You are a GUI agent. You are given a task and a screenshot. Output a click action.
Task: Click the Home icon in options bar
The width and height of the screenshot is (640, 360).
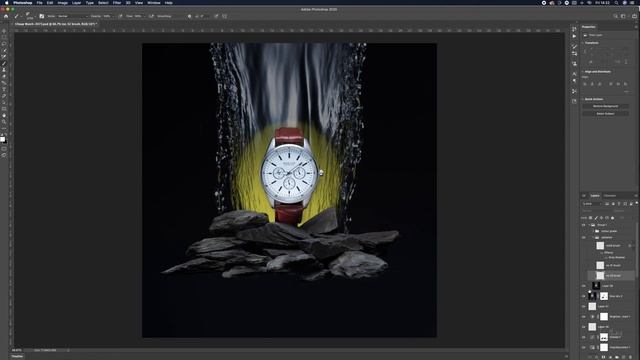pyautogui.click(x=6, y=16)
